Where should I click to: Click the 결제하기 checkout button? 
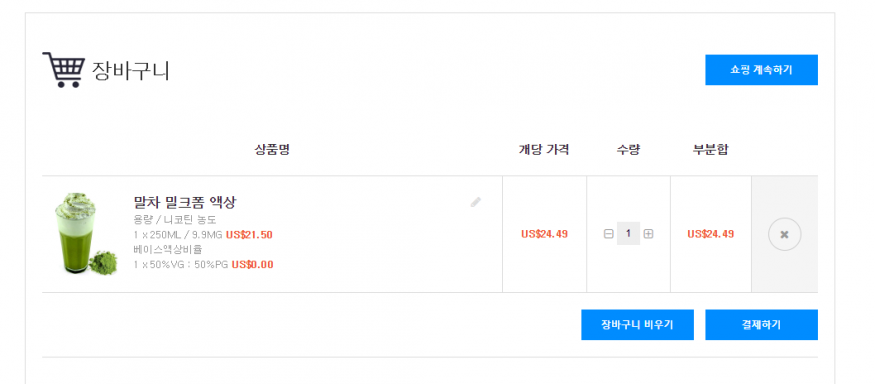pos(761,325)
